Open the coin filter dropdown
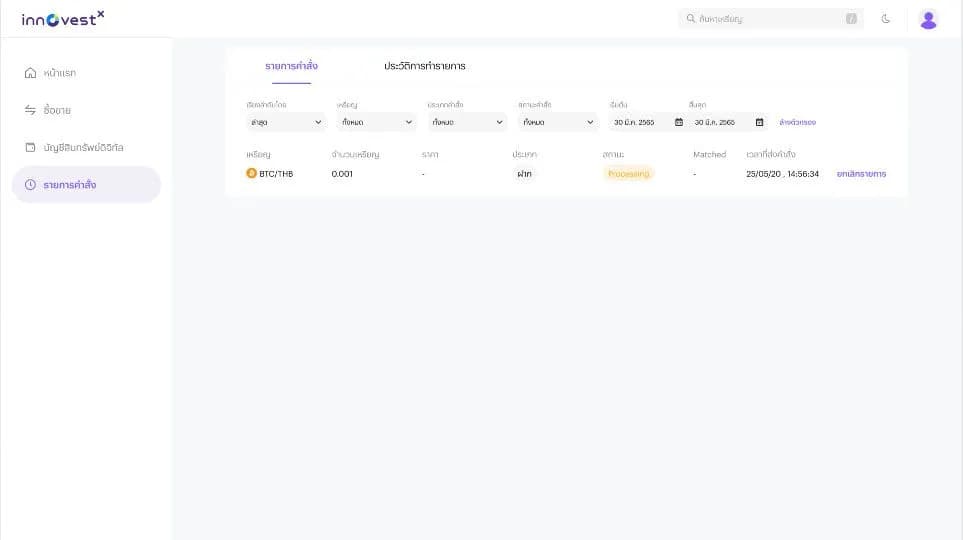This screenshot has width=963, height=540. (x=376, y=122)
